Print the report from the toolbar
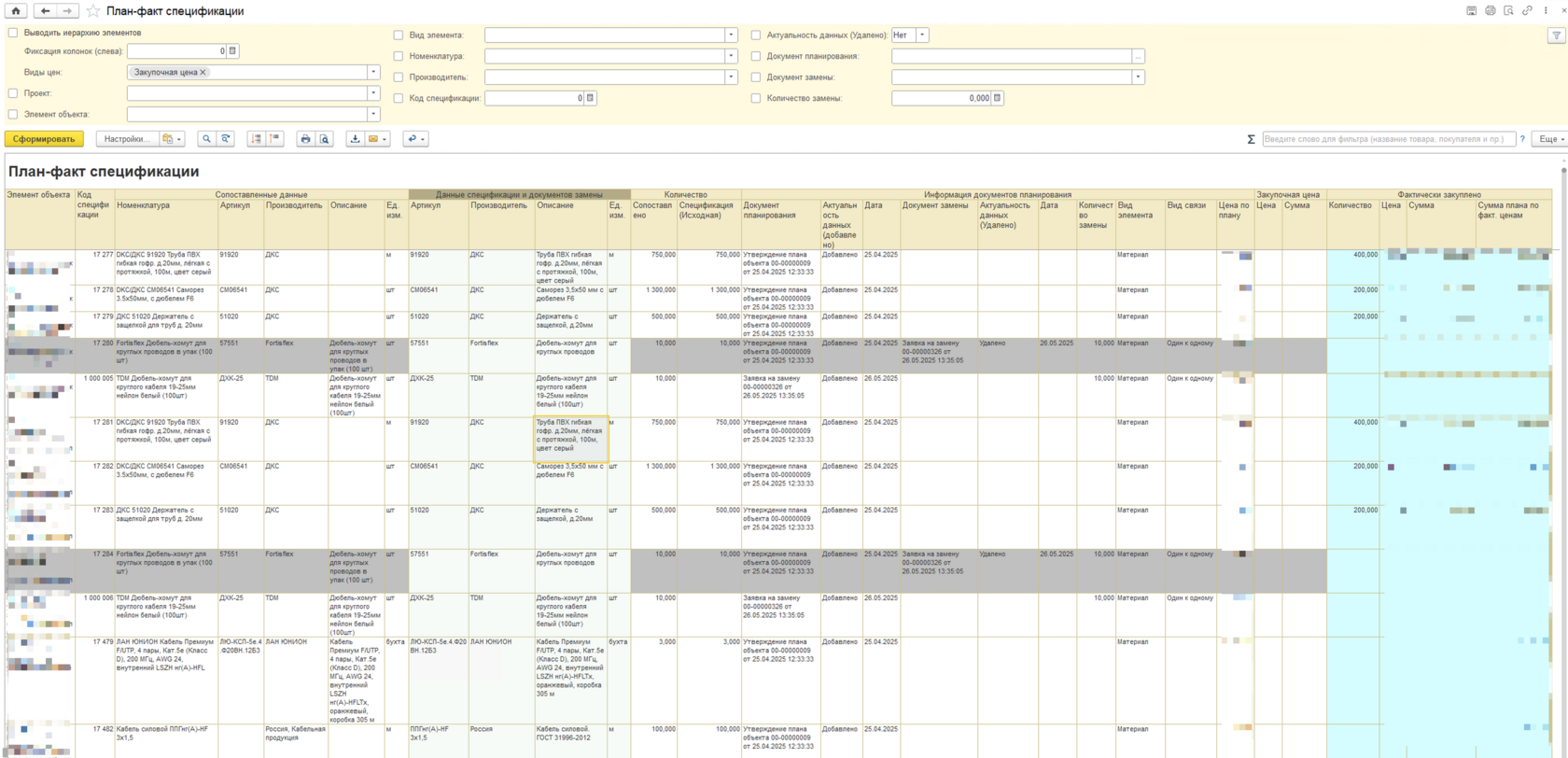The image size is (1568, 758). coord(305,139)
